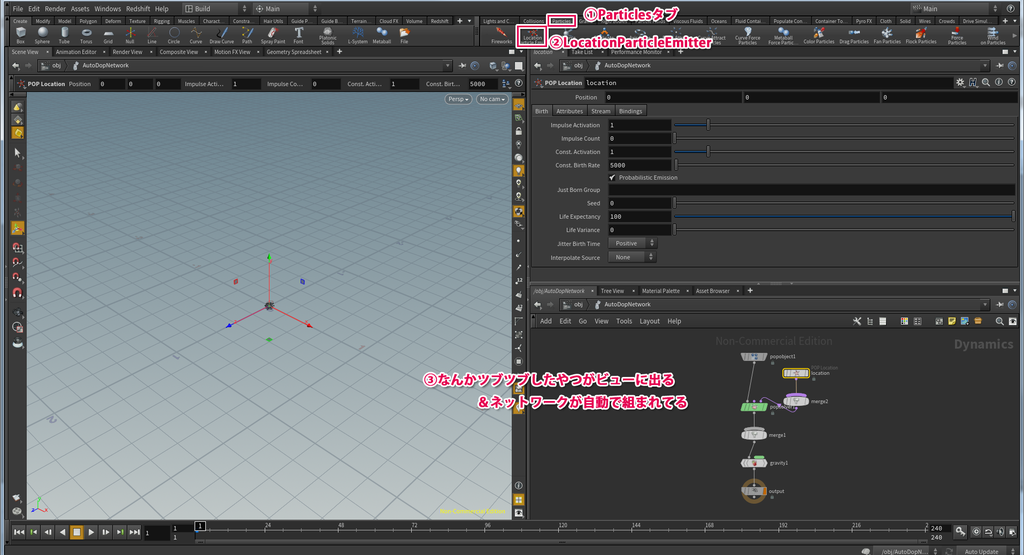
Task: Click the Flock Particles shelf tool
Action: 921,35
